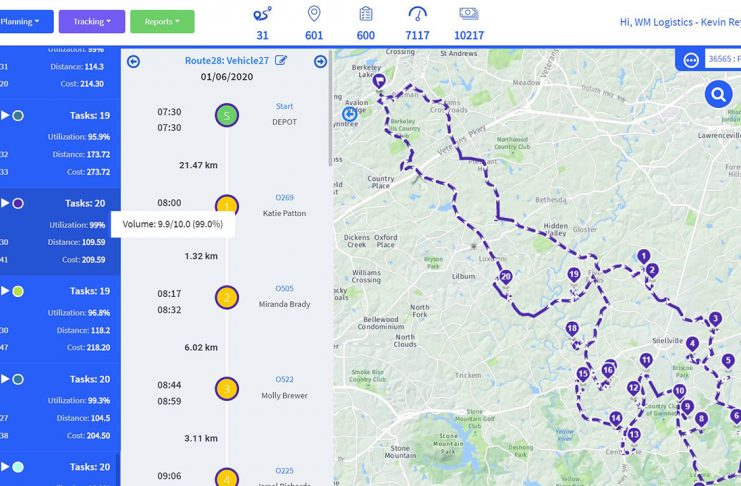Click Cost: 209.59 in selected route

tap(84, 260)
